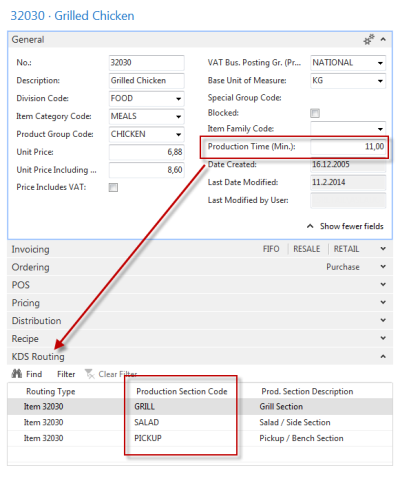Expand the POS section
This screenshot has width=400, height=503.
[x=383, y=284]
